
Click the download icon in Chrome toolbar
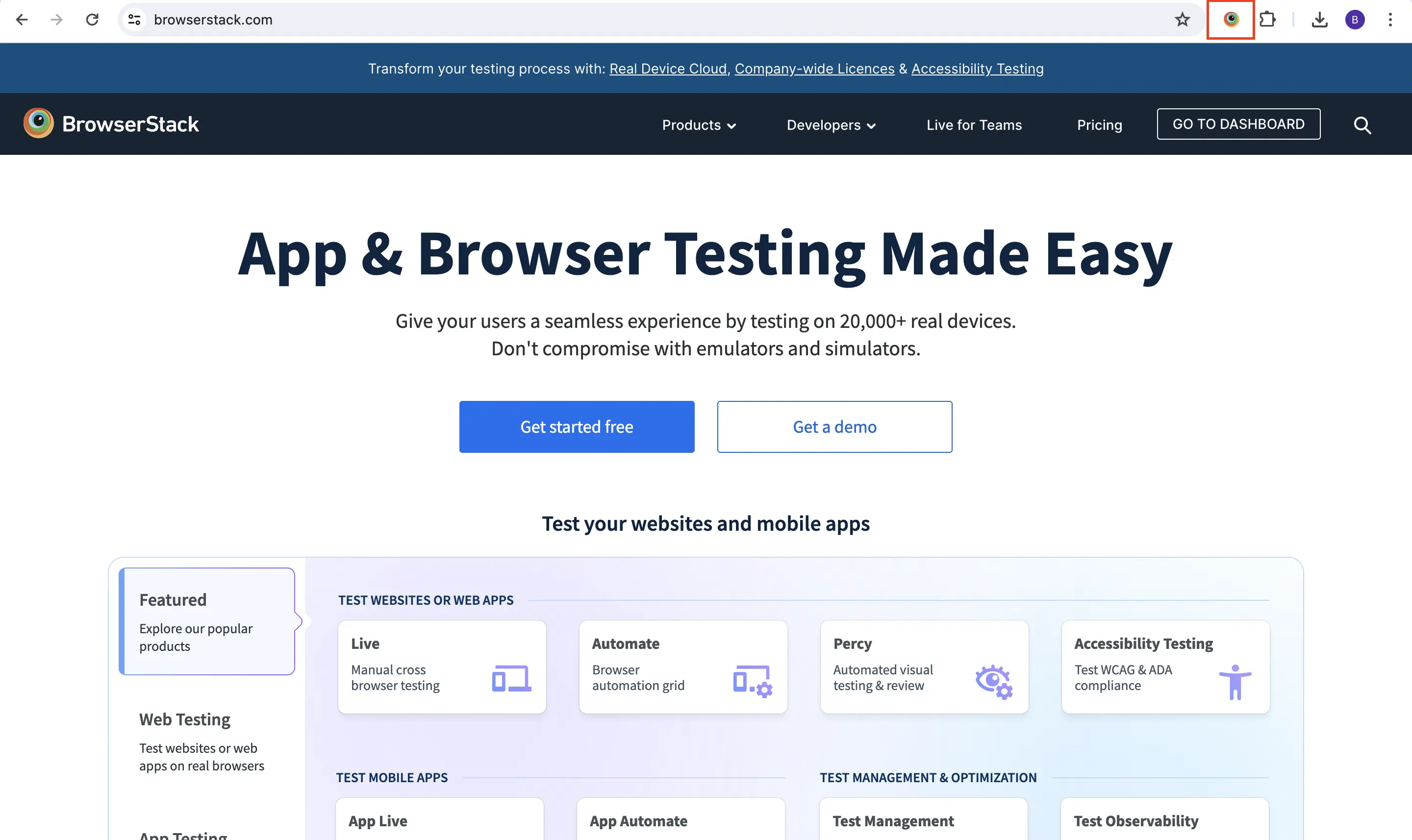tap(1319, 19)
